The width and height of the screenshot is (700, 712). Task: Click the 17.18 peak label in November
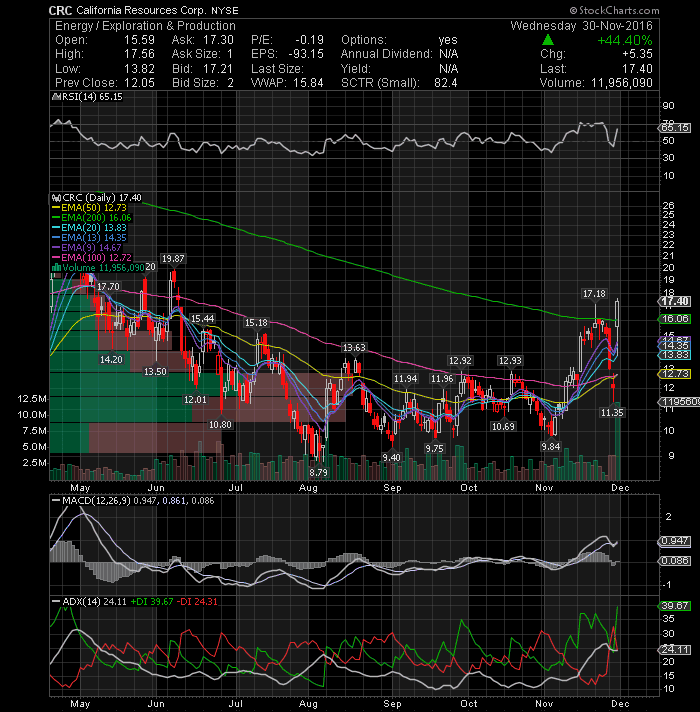pyautogui.click(x=594, y=294)
